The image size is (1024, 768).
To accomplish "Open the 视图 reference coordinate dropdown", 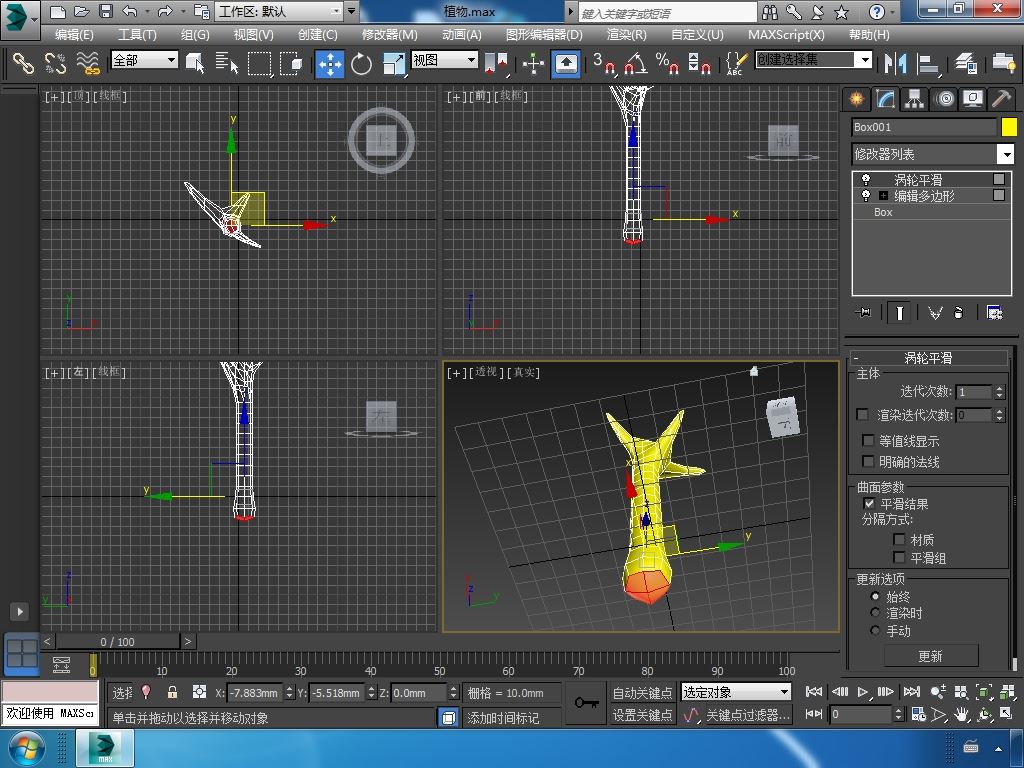I will [445, 60].
